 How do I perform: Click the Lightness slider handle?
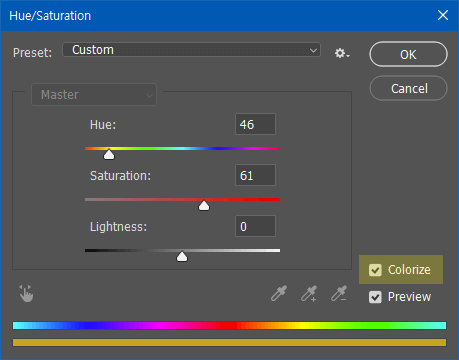click(182, 256)
